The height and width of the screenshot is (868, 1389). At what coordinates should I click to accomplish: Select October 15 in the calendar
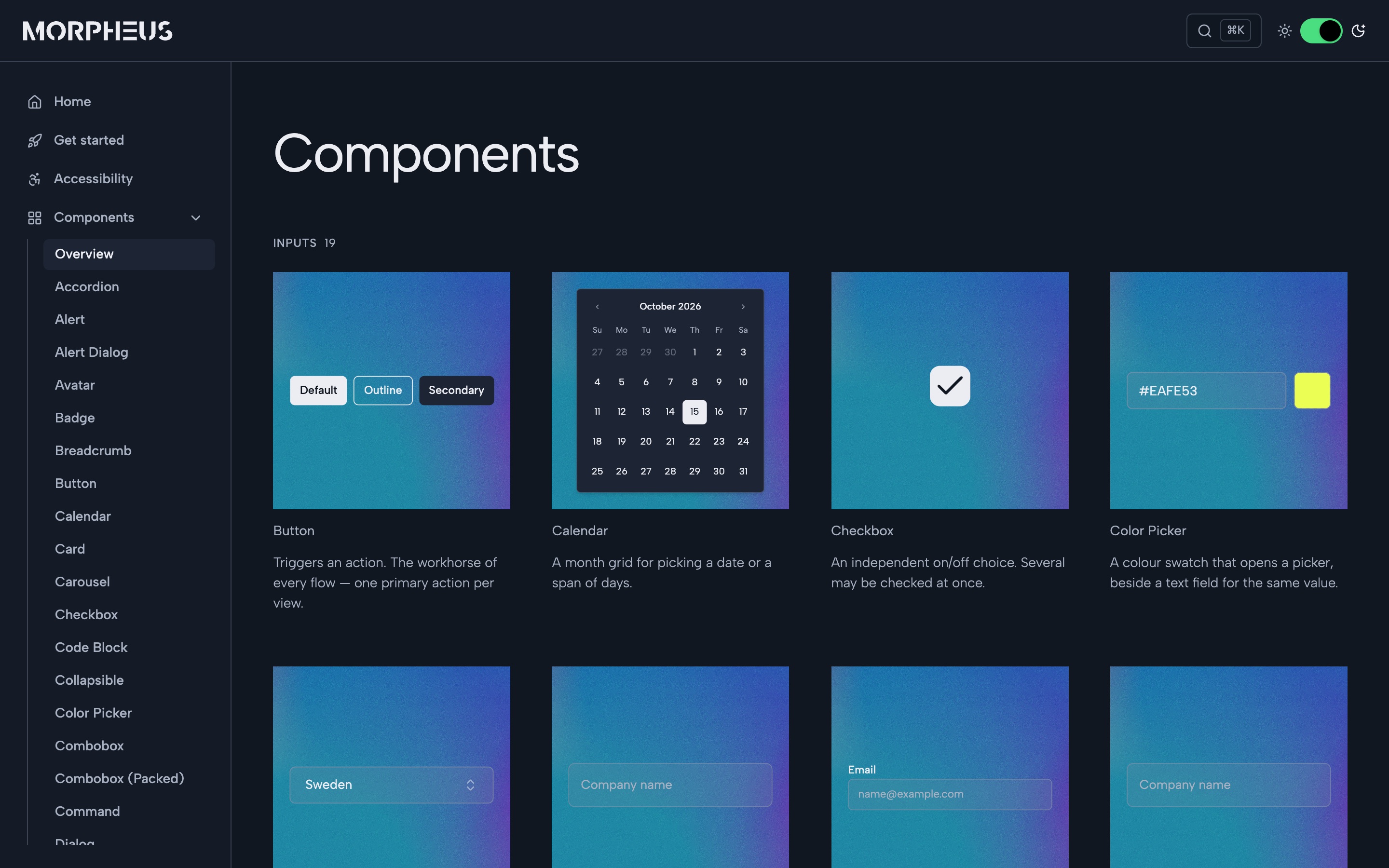pos(694,412)
